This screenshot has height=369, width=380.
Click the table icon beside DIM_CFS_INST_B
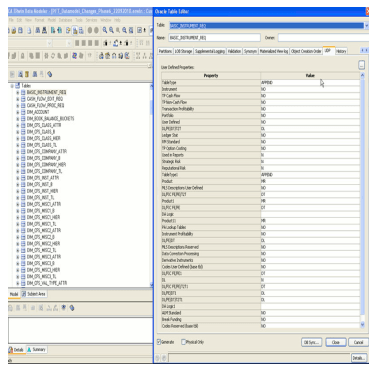click(x=23, y=184)
